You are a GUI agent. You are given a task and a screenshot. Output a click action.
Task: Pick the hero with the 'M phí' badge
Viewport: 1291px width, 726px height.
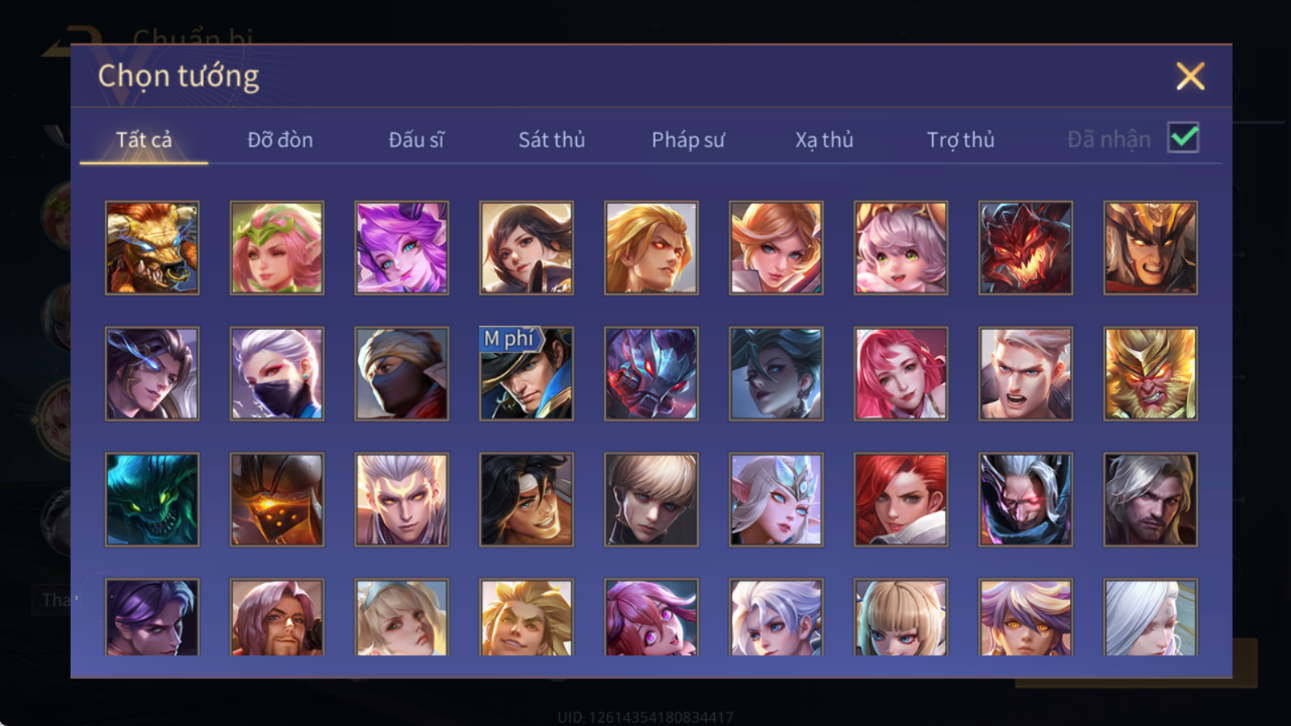pos(526,374)
